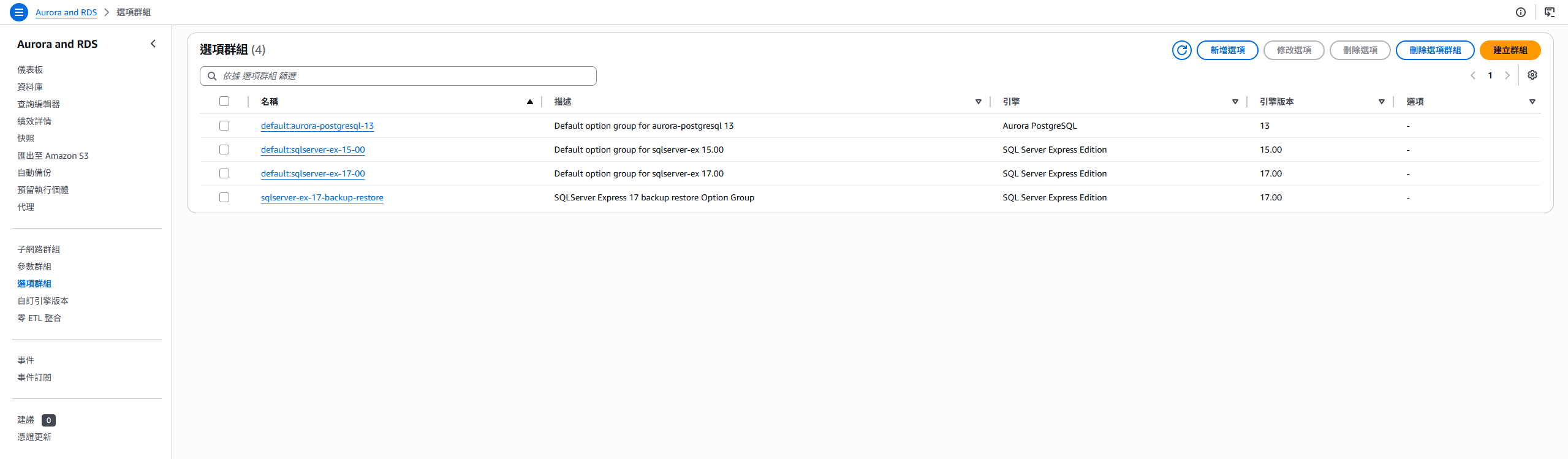Open default:sqlserver-ex-15-00 link
Viewport: 1568px width, 459px height.
point(313,150)
